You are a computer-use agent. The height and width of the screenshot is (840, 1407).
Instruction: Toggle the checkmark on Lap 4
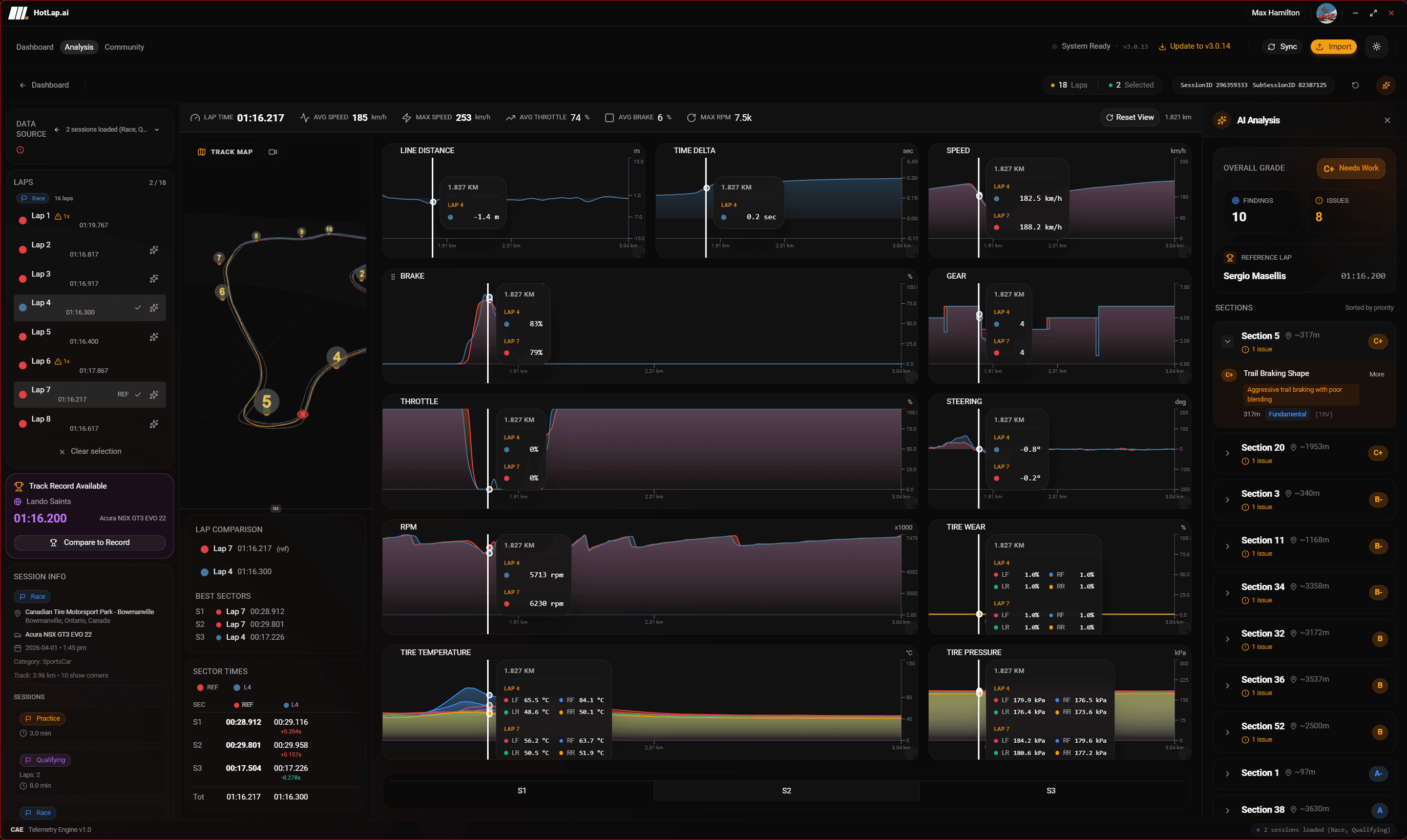pyautogui.click(x=139, y=307)
